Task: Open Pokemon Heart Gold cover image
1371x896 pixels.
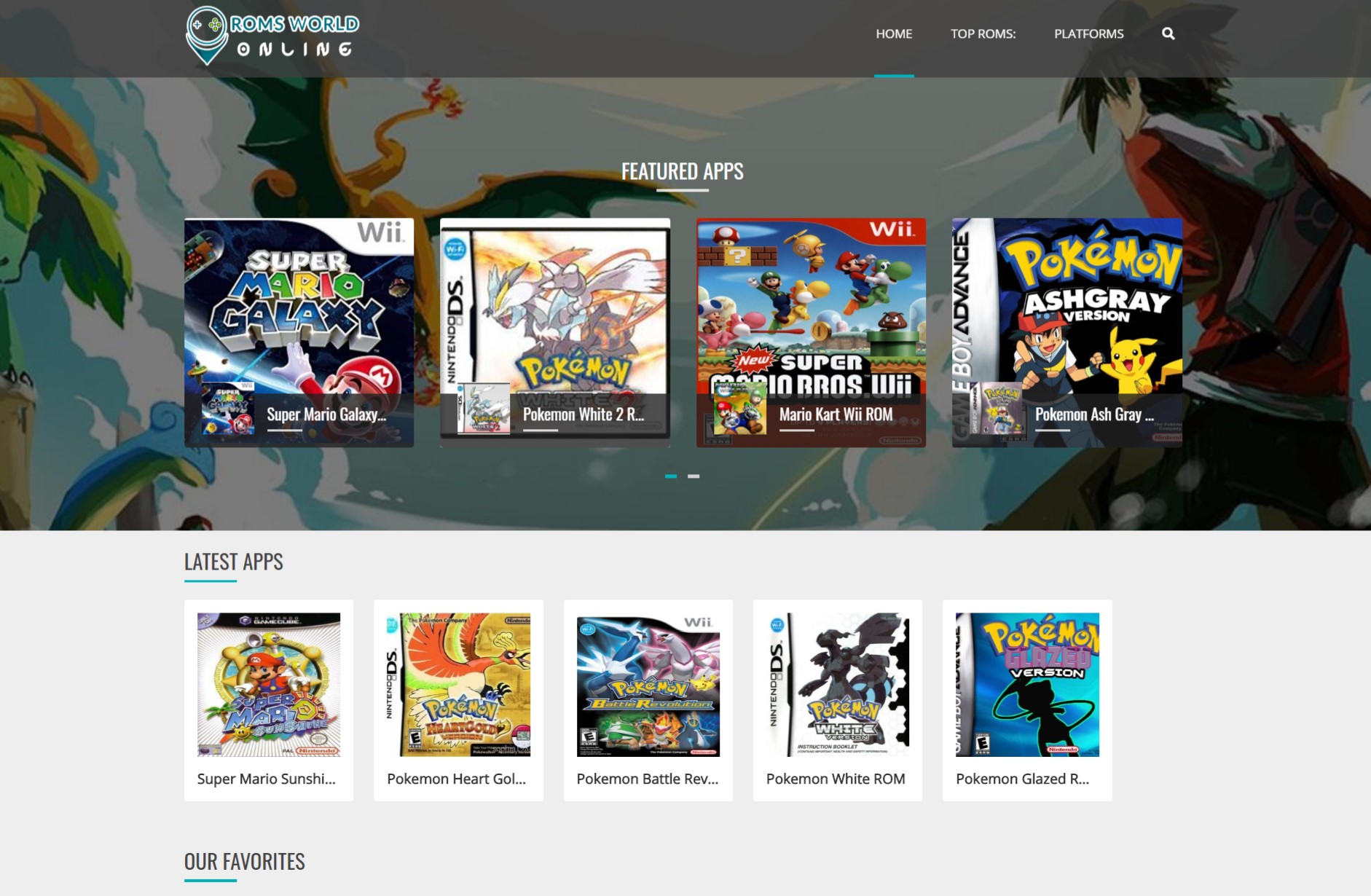Action: pos(458,685)
